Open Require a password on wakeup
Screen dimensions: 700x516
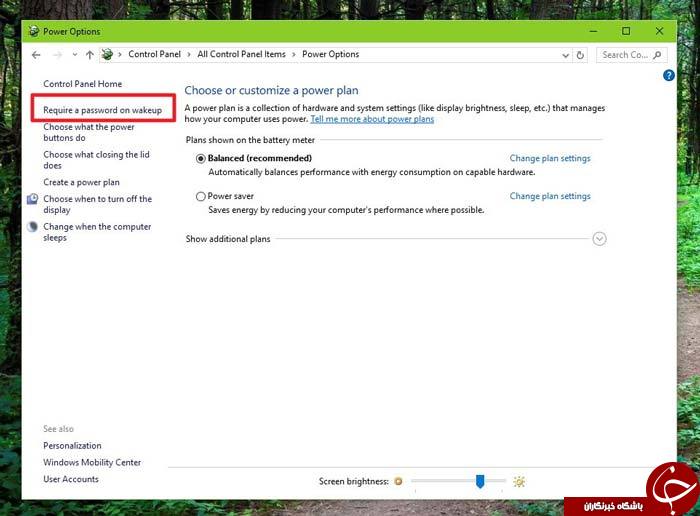(x=103, y=110)
